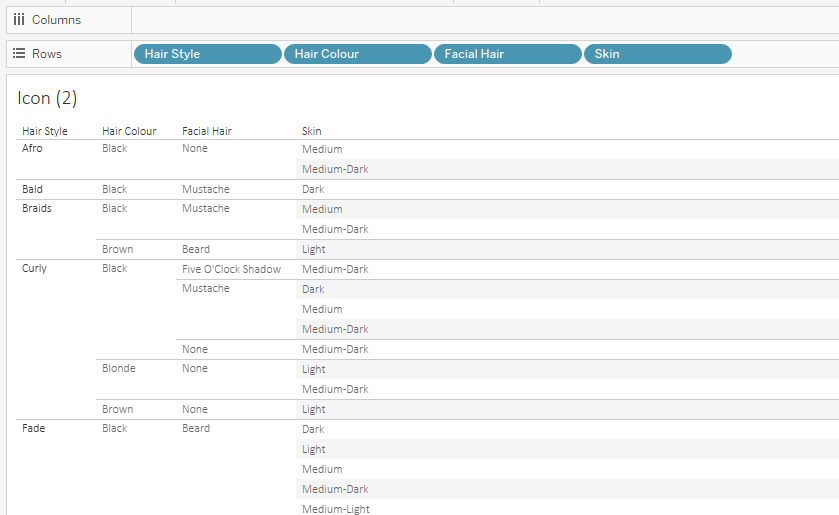The height and width of the screenshot is (515, 839).
Task: Select the Blonde hair colour label
Action: point(119,368)
